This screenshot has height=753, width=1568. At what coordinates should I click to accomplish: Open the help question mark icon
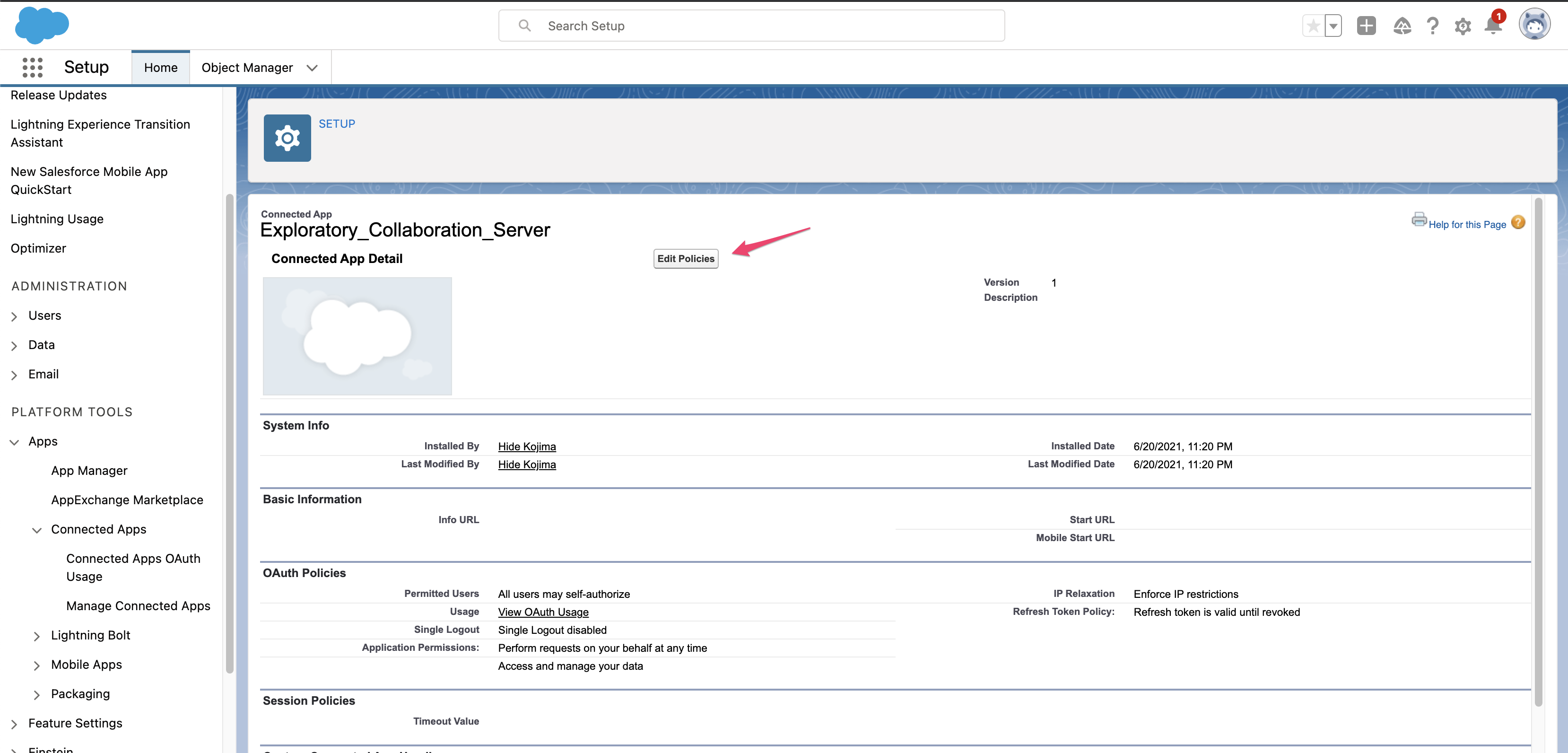pyautogui.click(x=1432, y=26)
